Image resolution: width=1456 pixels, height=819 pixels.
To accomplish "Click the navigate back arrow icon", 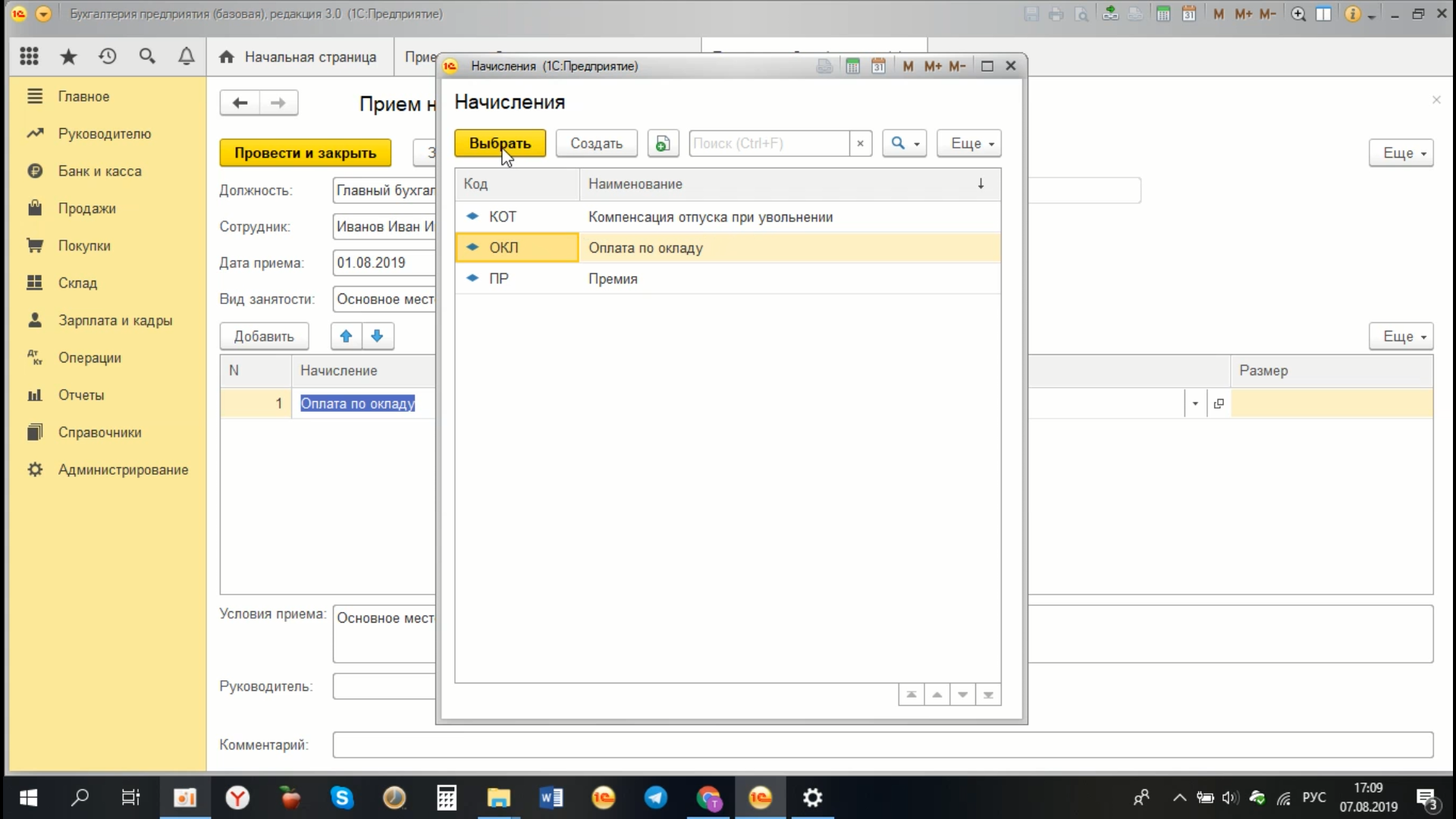I will [240, 103].
